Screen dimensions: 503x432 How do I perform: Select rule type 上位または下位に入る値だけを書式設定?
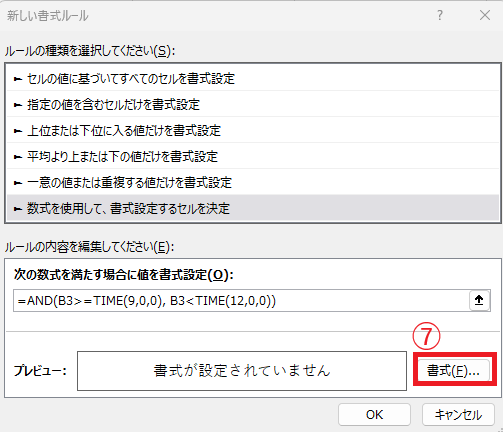click(x=253, y=131)
